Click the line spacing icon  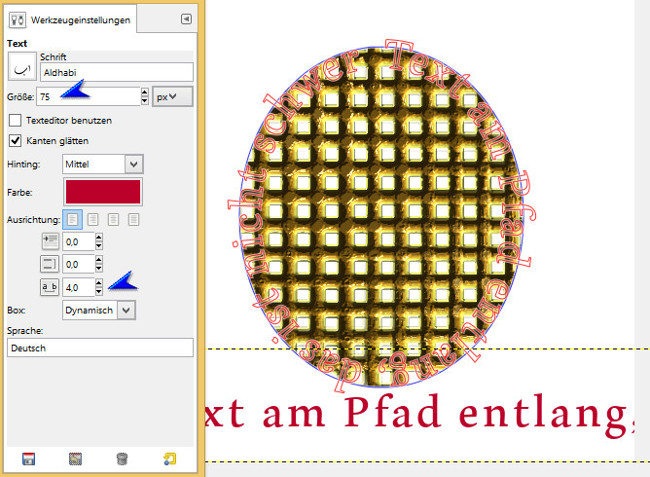pos(49,264)
